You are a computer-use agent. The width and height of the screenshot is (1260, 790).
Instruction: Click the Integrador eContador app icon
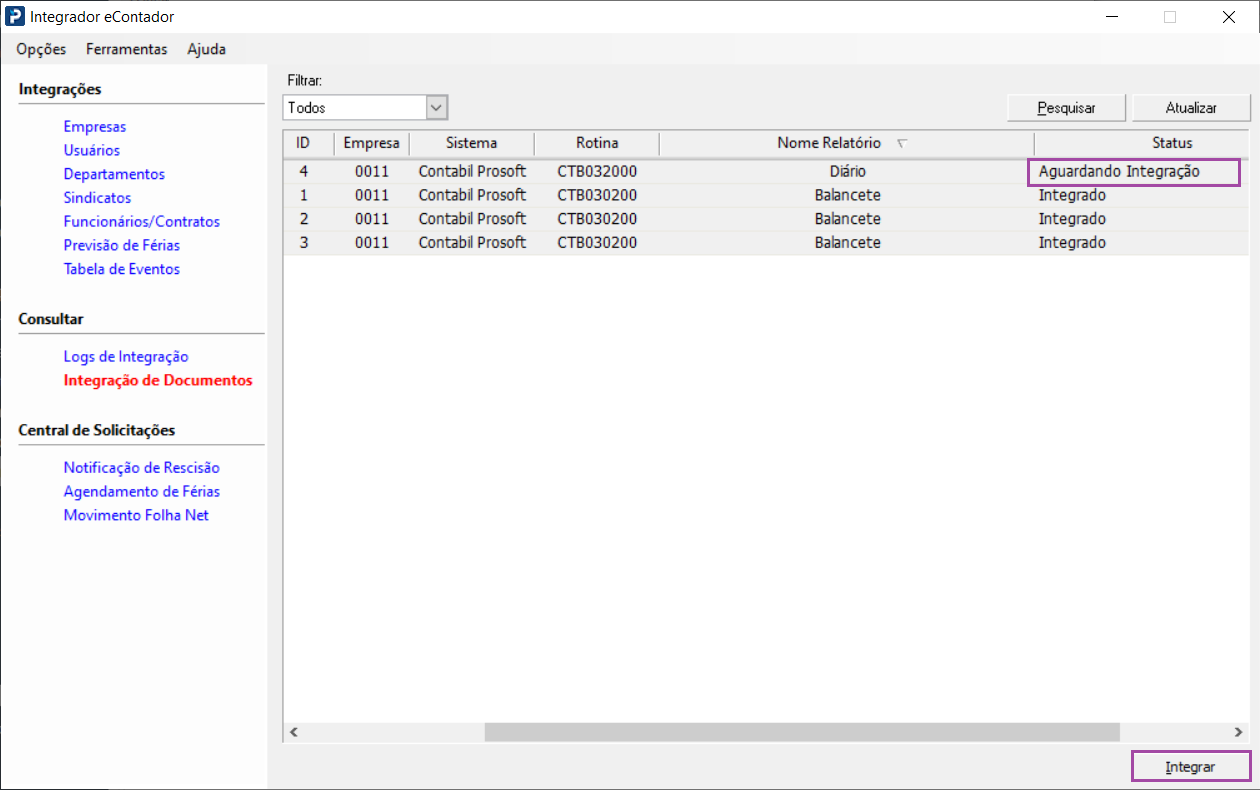15,17
